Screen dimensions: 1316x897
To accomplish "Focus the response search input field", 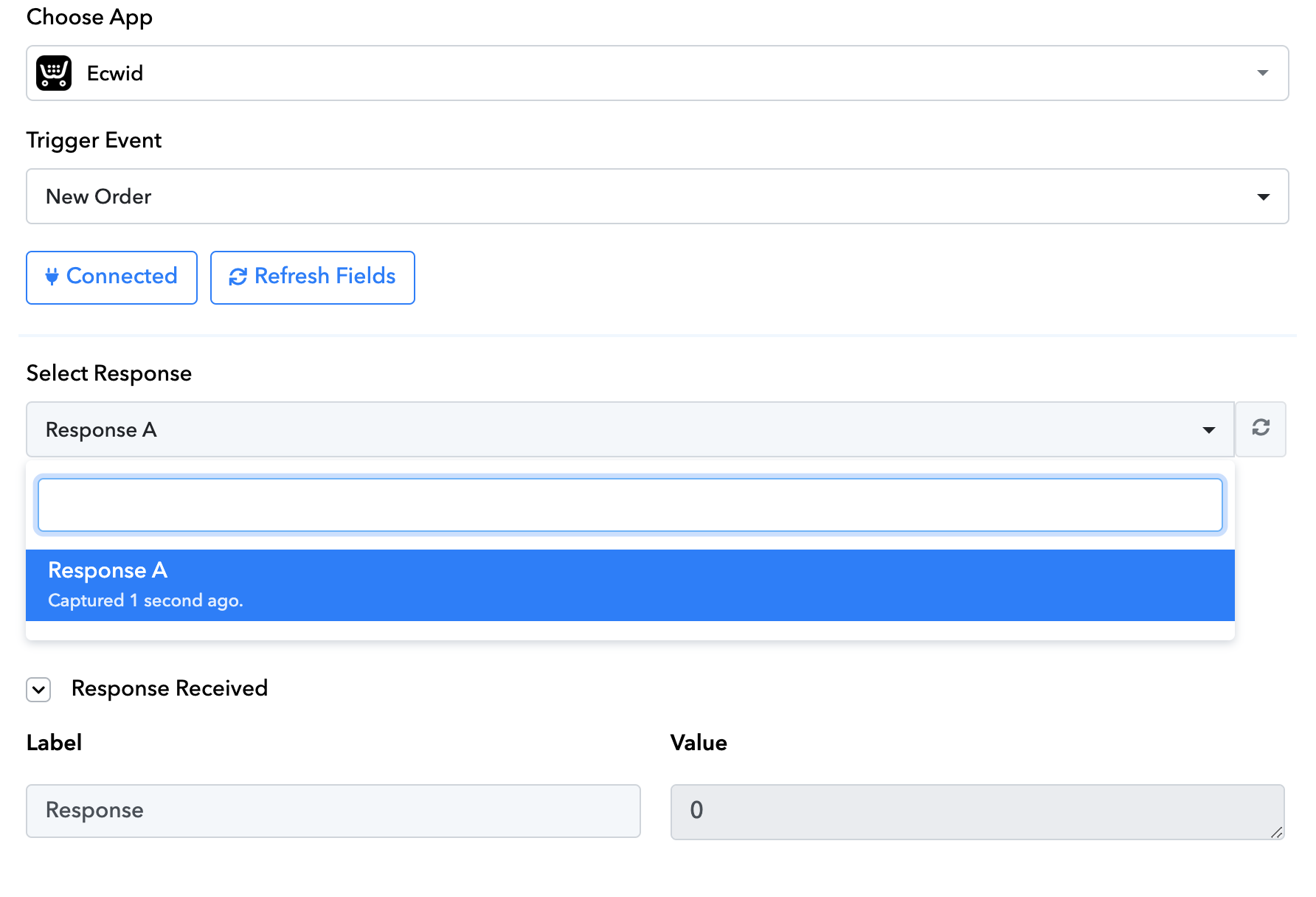I will pos(630,505).
